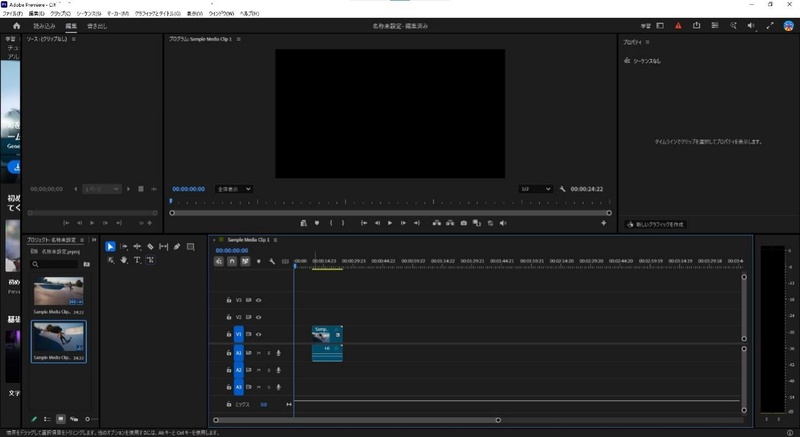Step forward one frame in Program monitor
The height and width of the screenshot is (437, 800).
coord(403,223)
